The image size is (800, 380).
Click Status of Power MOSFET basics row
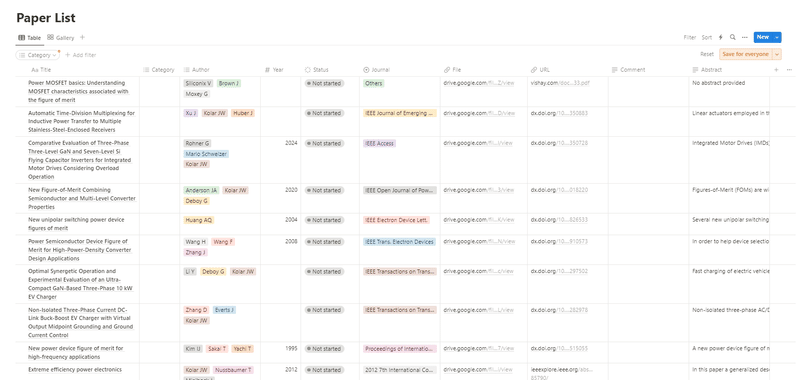tap(324, 83)
